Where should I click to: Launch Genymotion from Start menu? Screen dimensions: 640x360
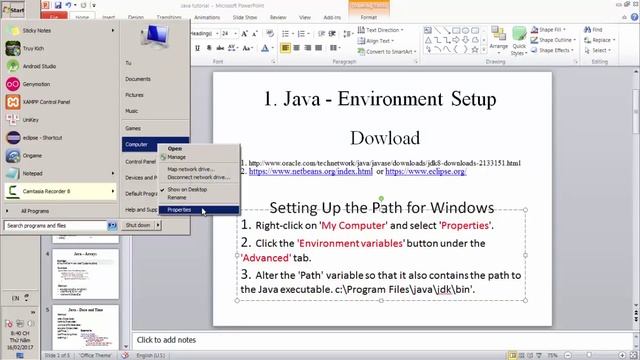tap(60, 84)
